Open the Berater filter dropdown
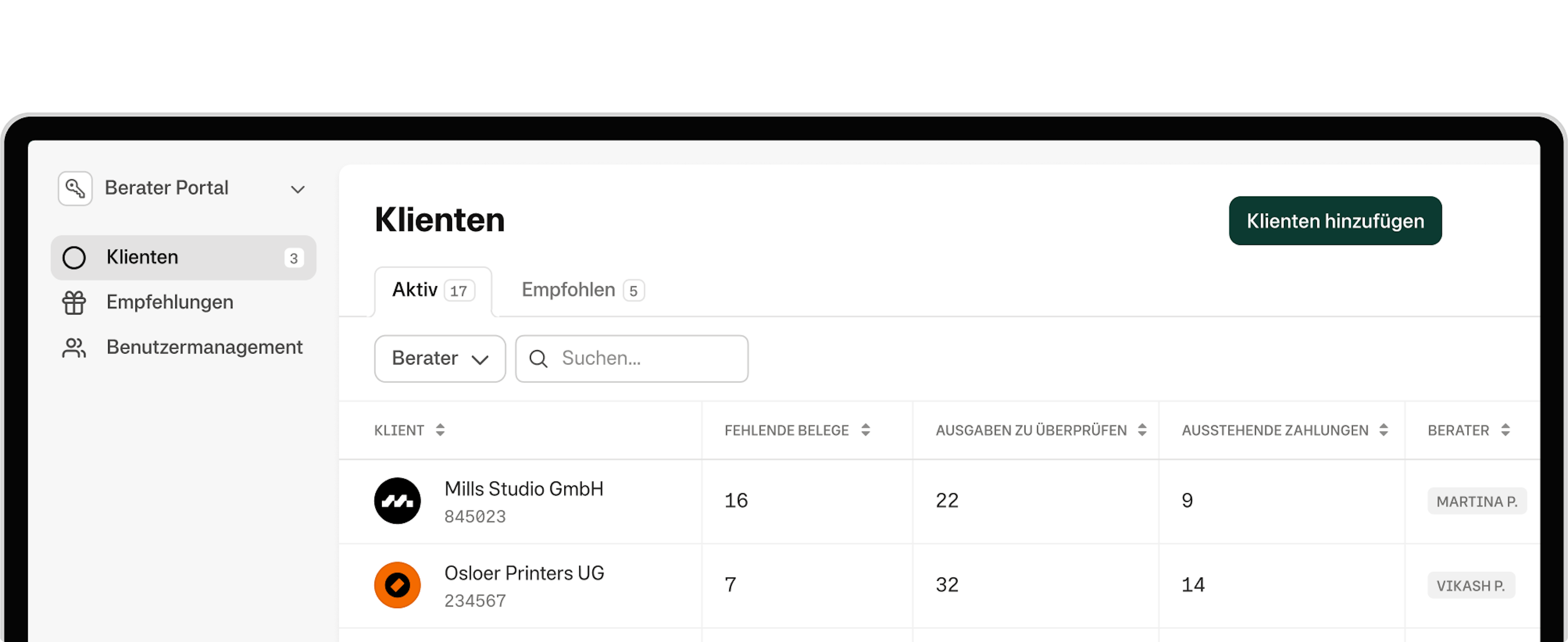Image resolution: width=1568 pixels, height=642 pixels. (x=439, y=359)
